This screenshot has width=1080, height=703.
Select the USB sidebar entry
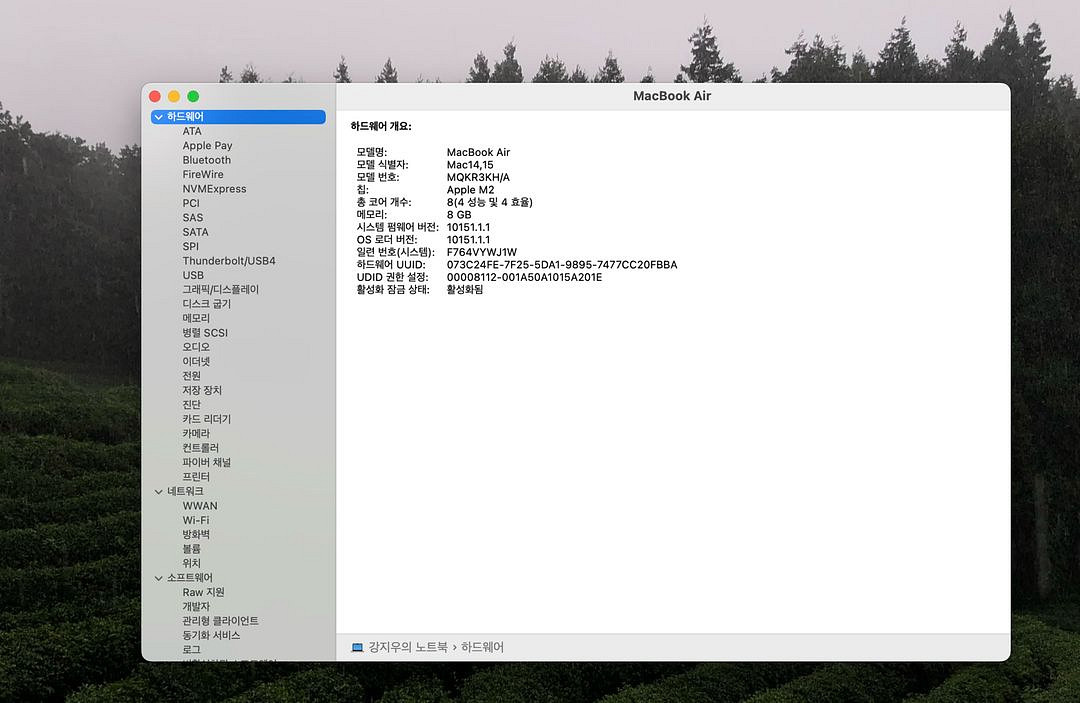point(193,275)
